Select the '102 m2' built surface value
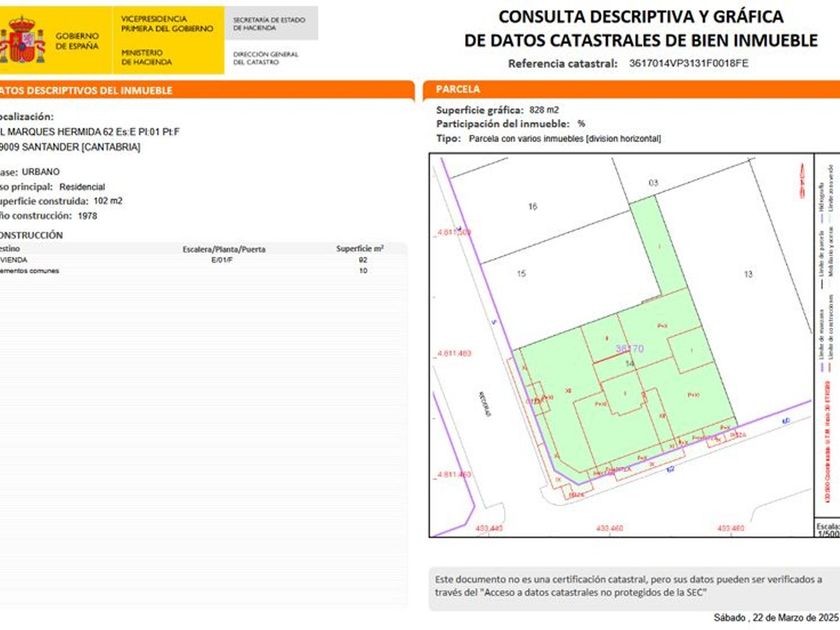The width and height of the screenshot is (840, 630). (108, 201)
